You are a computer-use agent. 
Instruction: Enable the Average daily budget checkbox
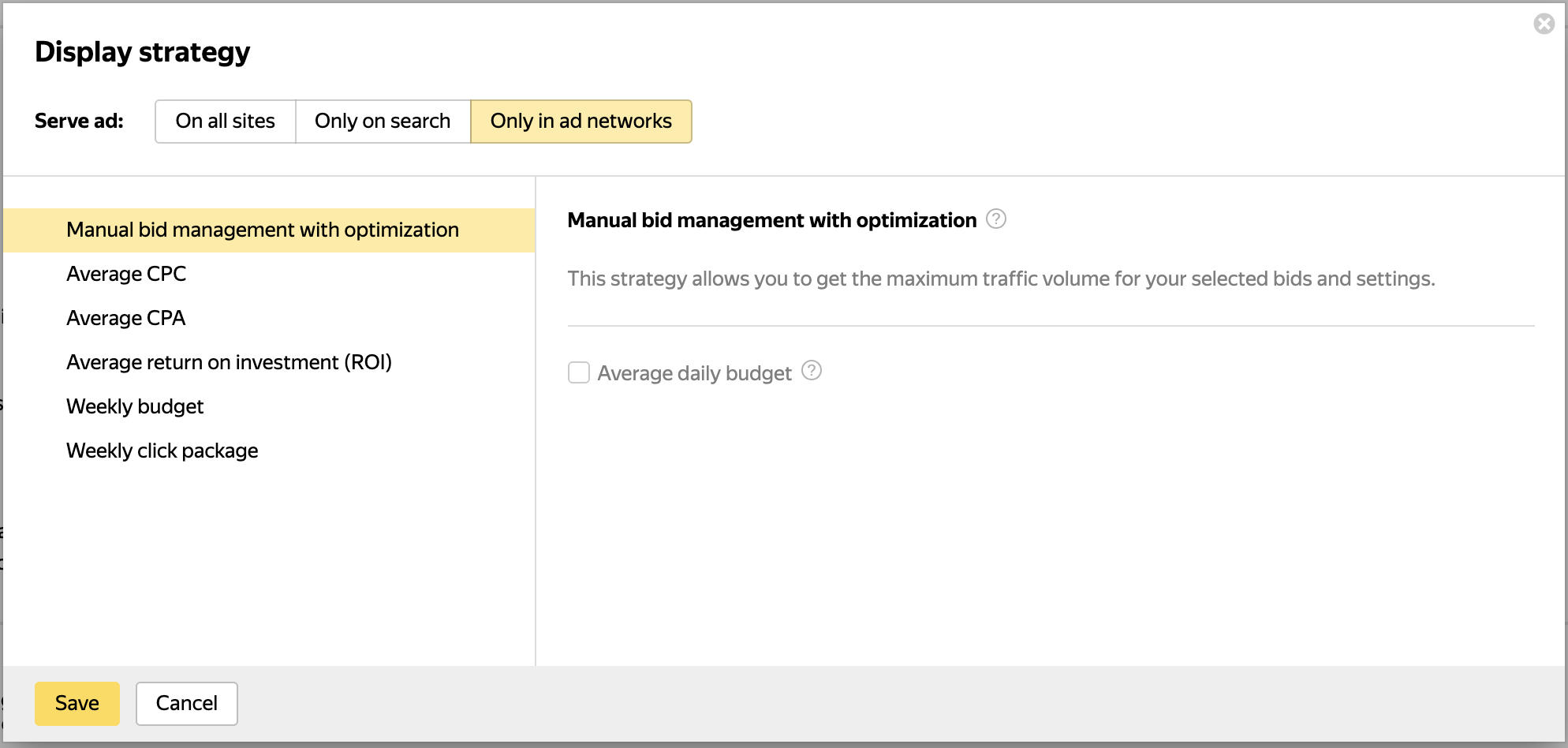579,372
